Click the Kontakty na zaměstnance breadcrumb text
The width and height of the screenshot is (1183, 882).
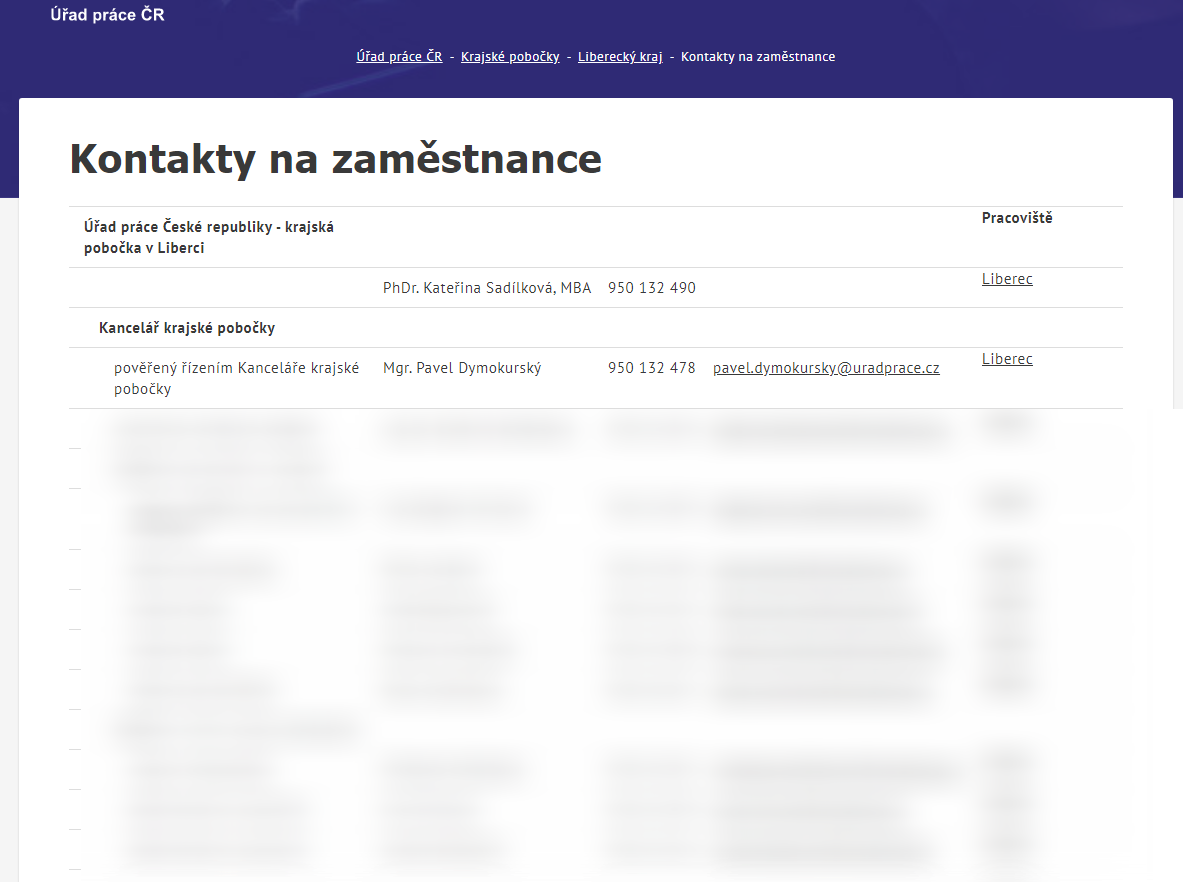(757, 57)
